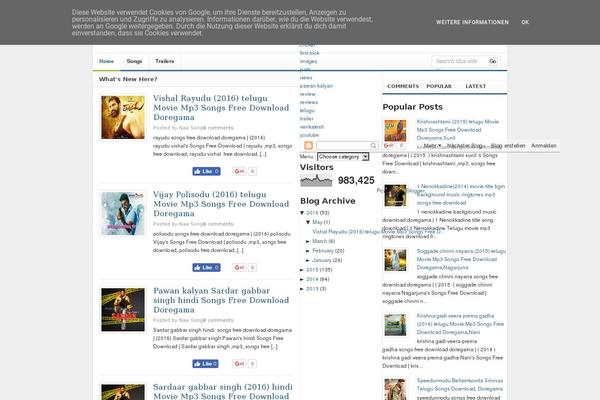Collapse the 2016 archive year

point(302,213)
